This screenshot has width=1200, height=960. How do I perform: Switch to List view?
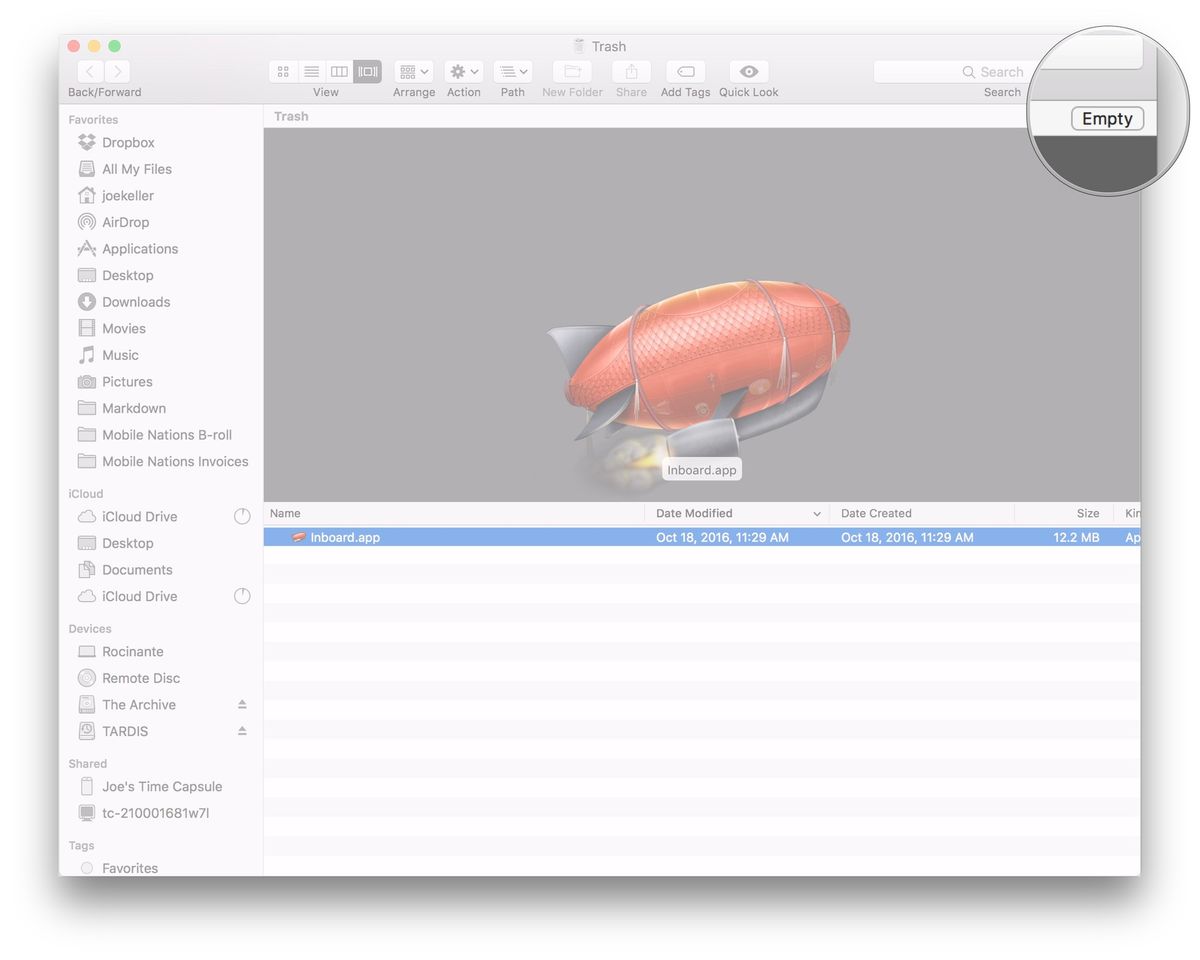[311, 71]
